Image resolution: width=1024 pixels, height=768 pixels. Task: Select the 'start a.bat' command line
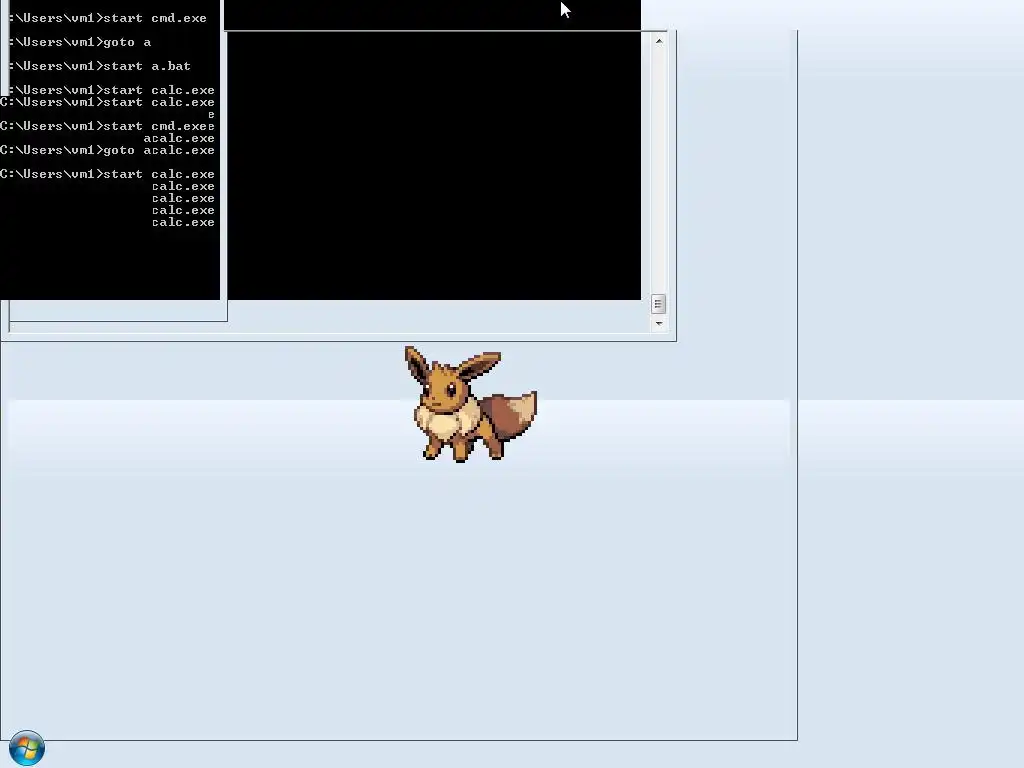pos(100,66)
